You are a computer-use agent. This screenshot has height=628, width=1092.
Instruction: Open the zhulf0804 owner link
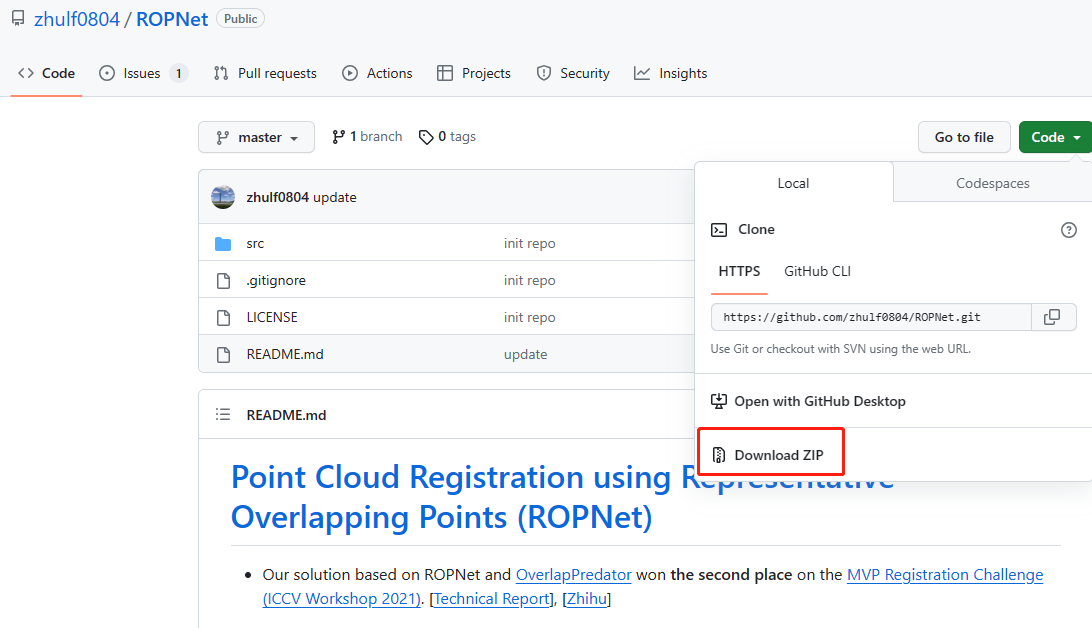click(77, 19)
